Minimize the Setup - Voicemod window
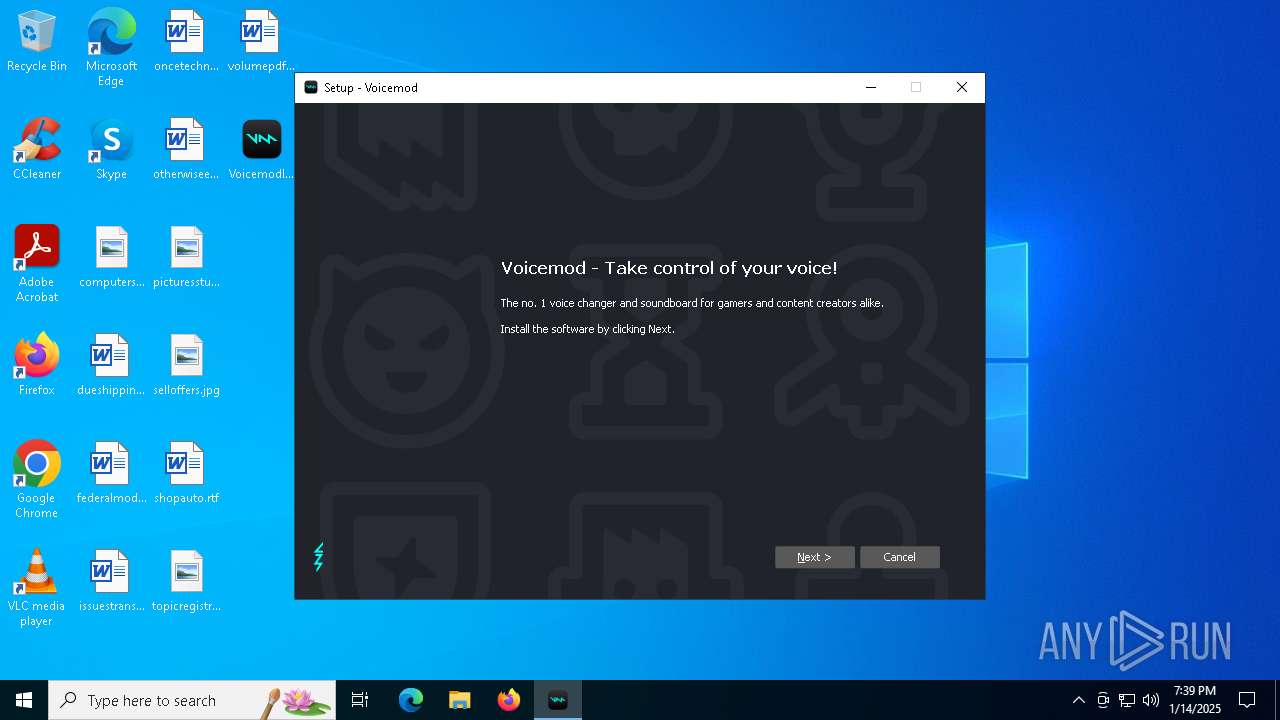Screen dimensions: 1280x720 [x=871, y=88]
